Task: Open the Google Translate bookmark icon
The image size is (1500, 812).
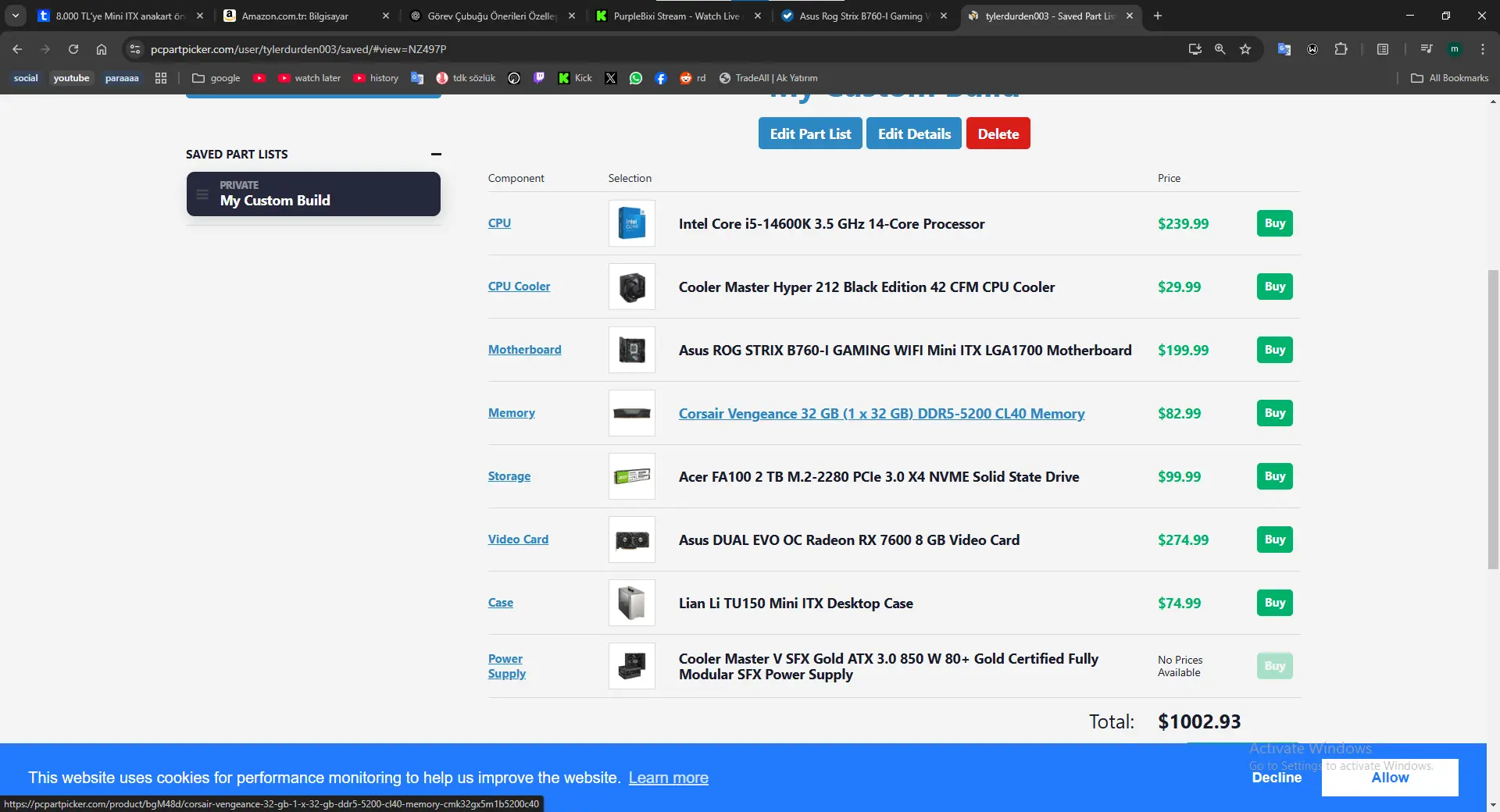Action: (417, 78)
